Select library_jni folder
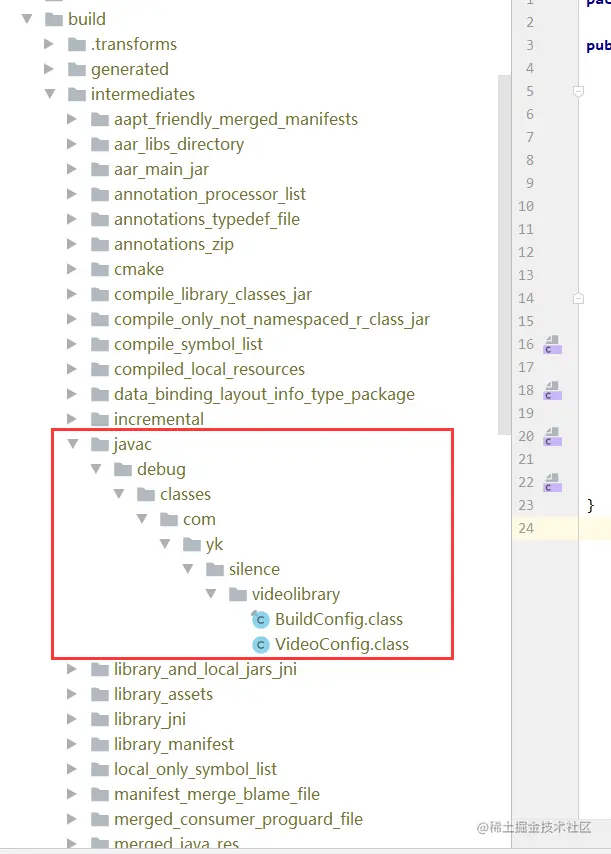The image size is (611, 854). pyautogui.click(x=150, y=719)
